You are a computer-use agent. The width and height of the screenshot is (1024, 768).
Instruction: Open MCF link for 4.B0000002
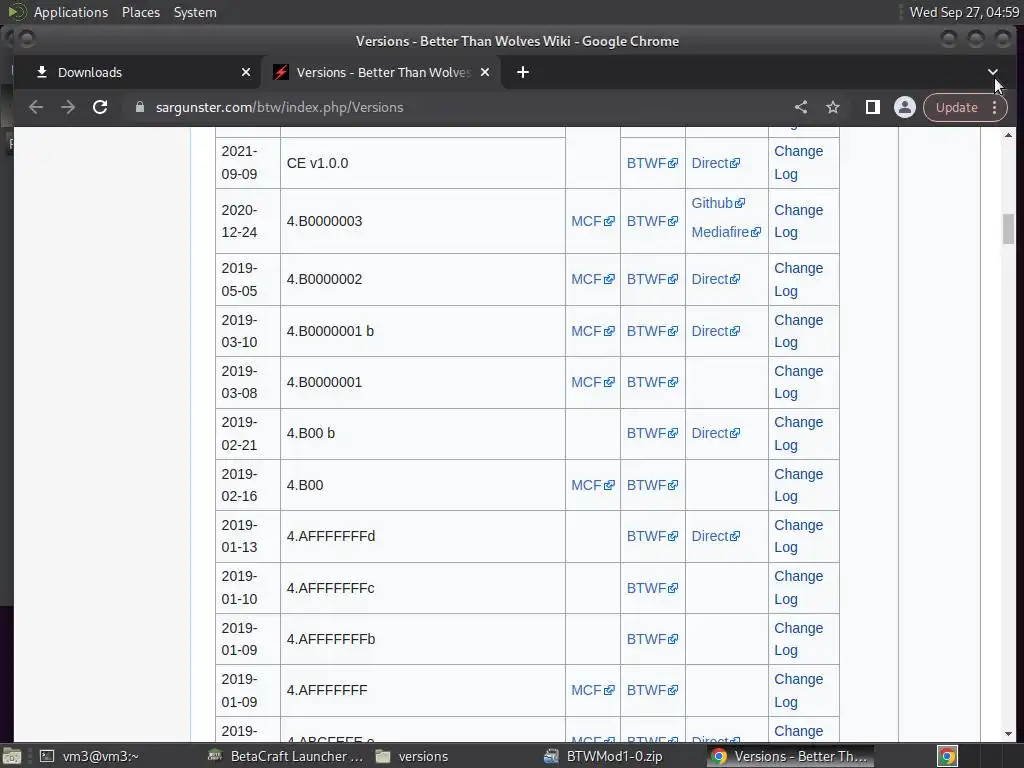tap(592, 279)
